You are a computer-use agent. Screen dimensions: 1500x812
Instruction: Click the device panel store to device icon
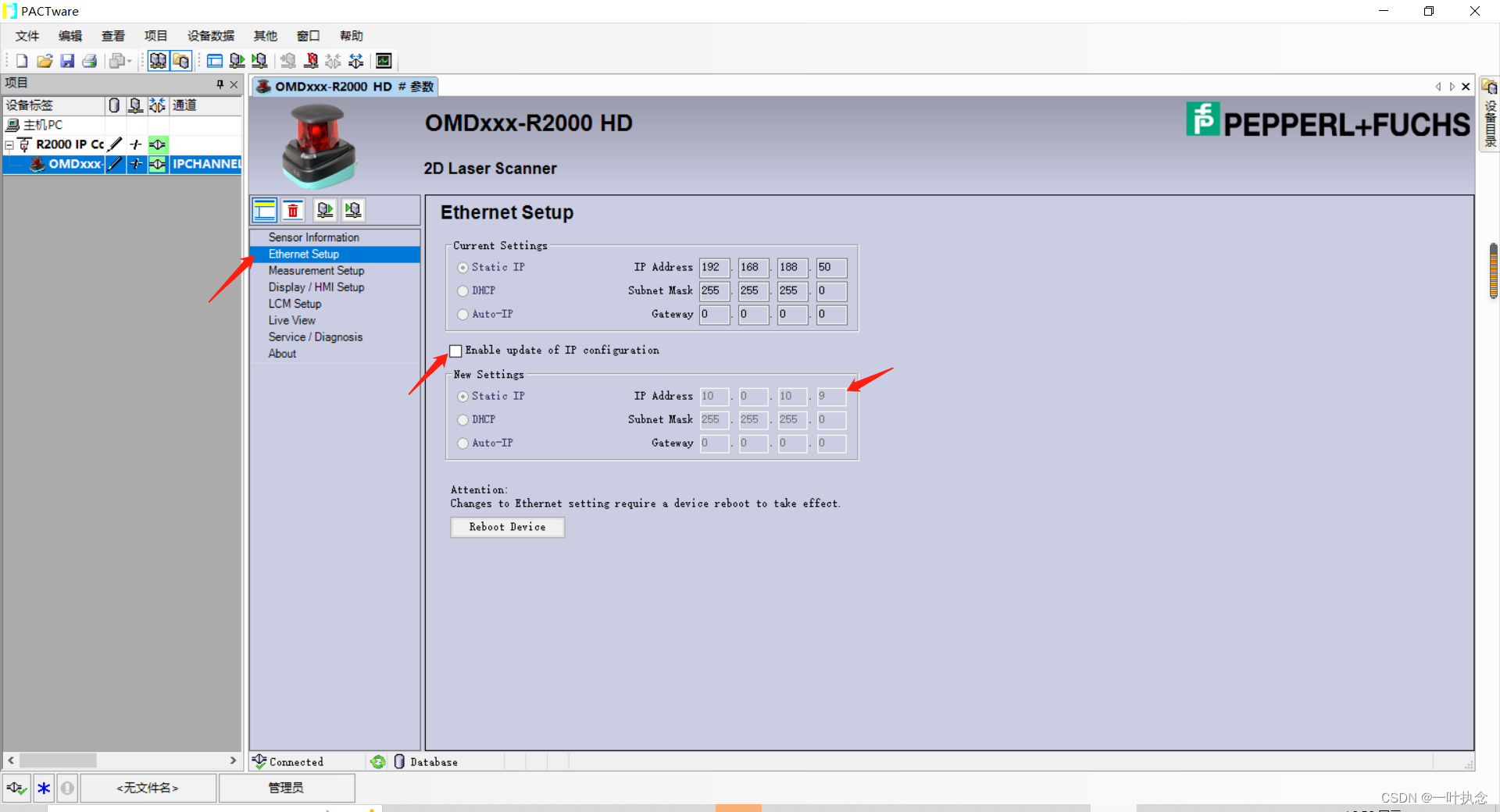(x=353, y=210)
